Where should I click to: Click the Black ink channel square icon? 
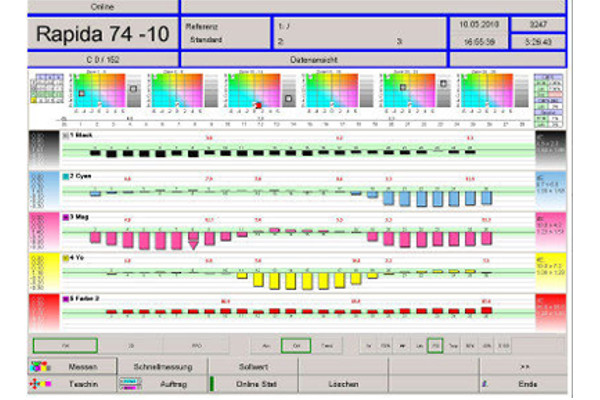pyautogui.click(x=65, y=133)
